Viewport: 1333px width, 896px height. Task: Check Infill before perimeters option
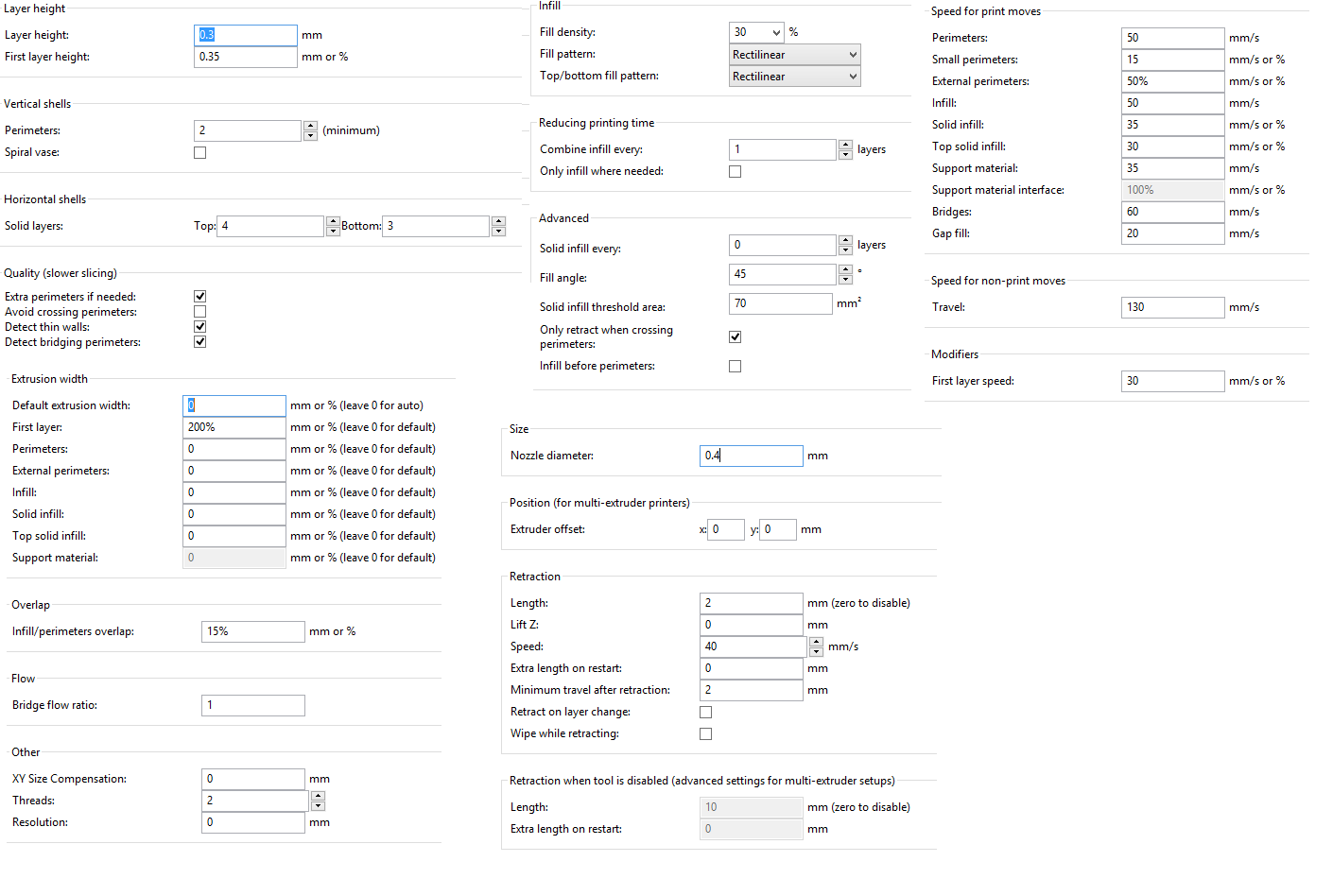coord(735,366)
